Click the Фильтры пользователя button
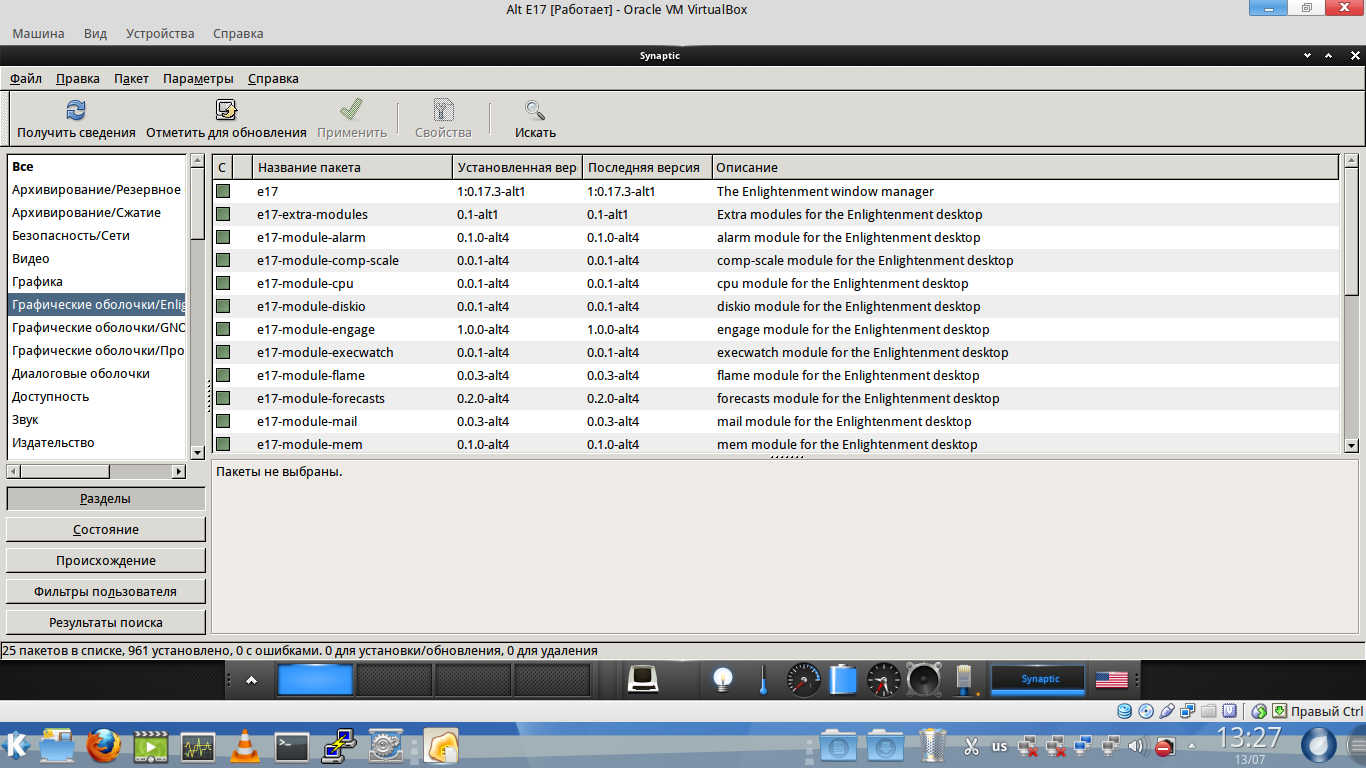 106,591
